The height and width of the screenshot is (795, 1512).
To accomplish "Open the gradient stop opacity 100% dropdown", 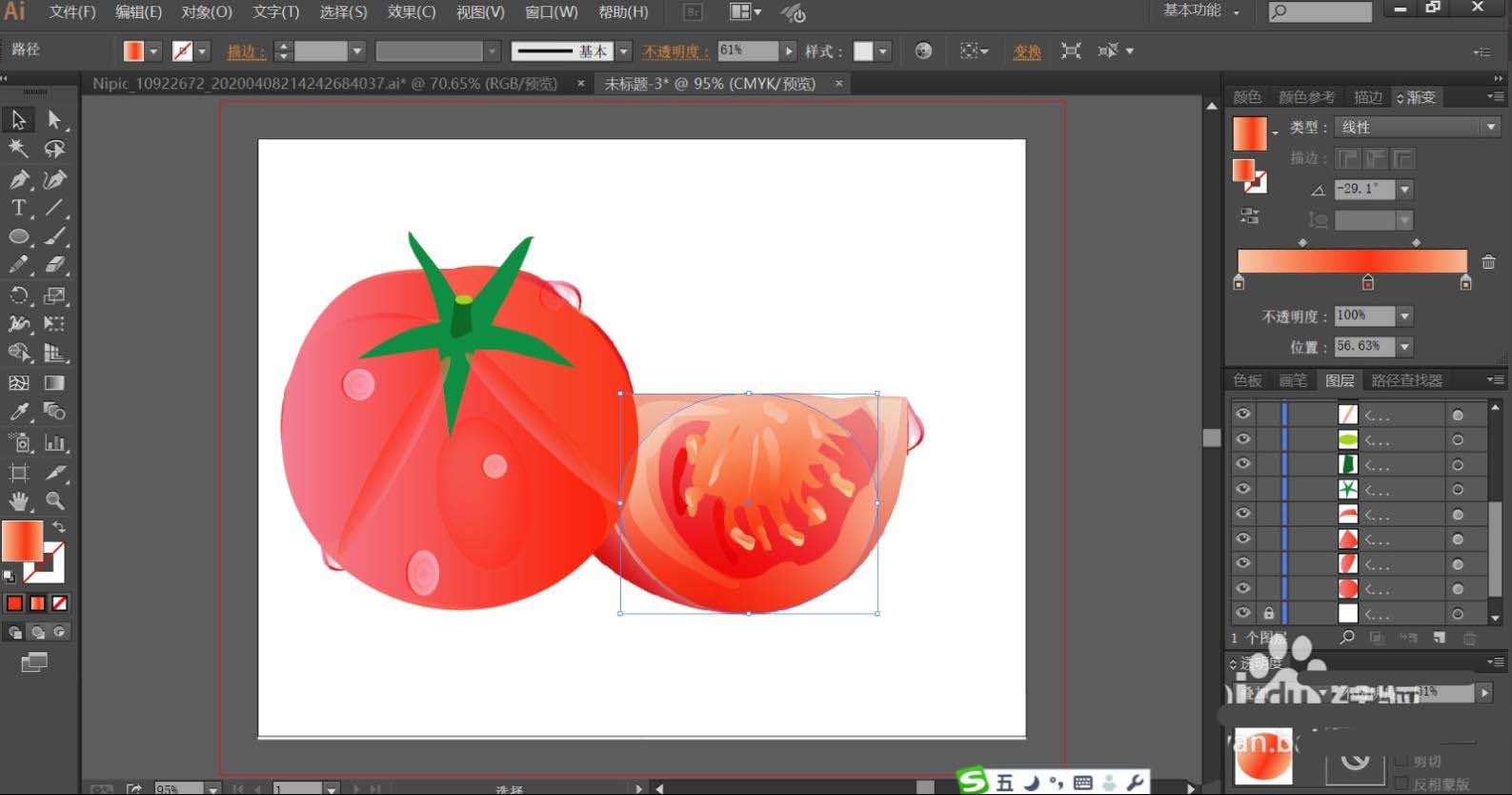I will point(1404,316).
